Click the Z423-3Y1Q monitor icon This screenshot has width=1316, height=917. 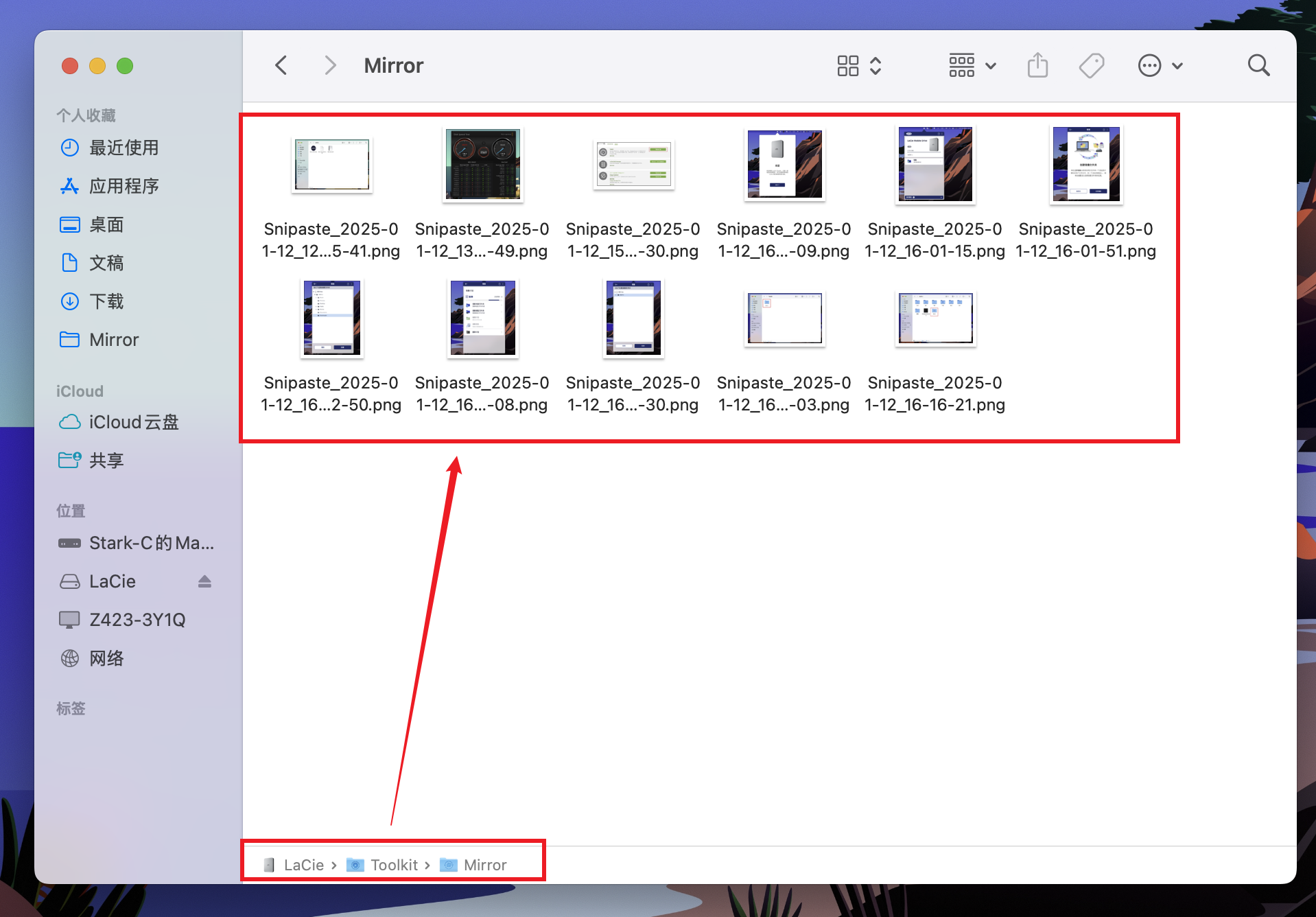69,620
